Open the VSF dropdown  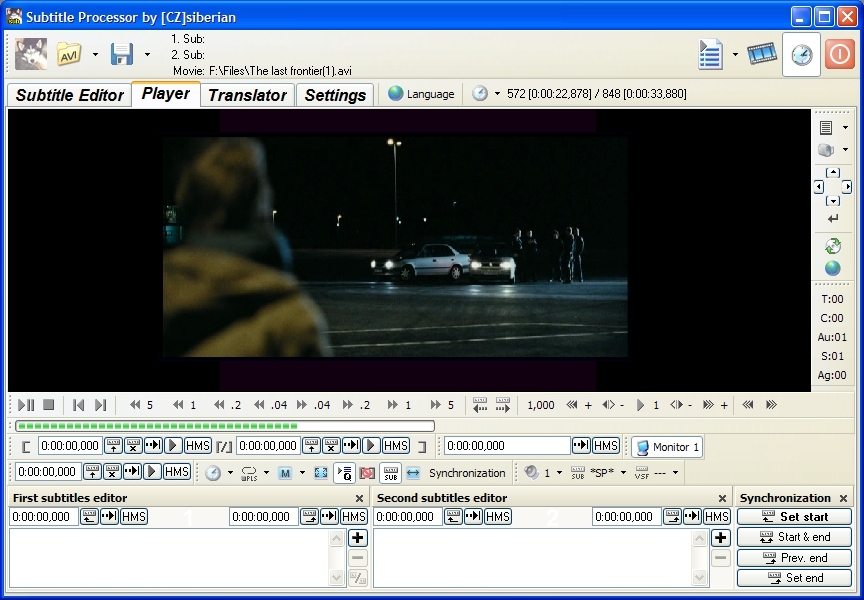[x=676, y=473]
